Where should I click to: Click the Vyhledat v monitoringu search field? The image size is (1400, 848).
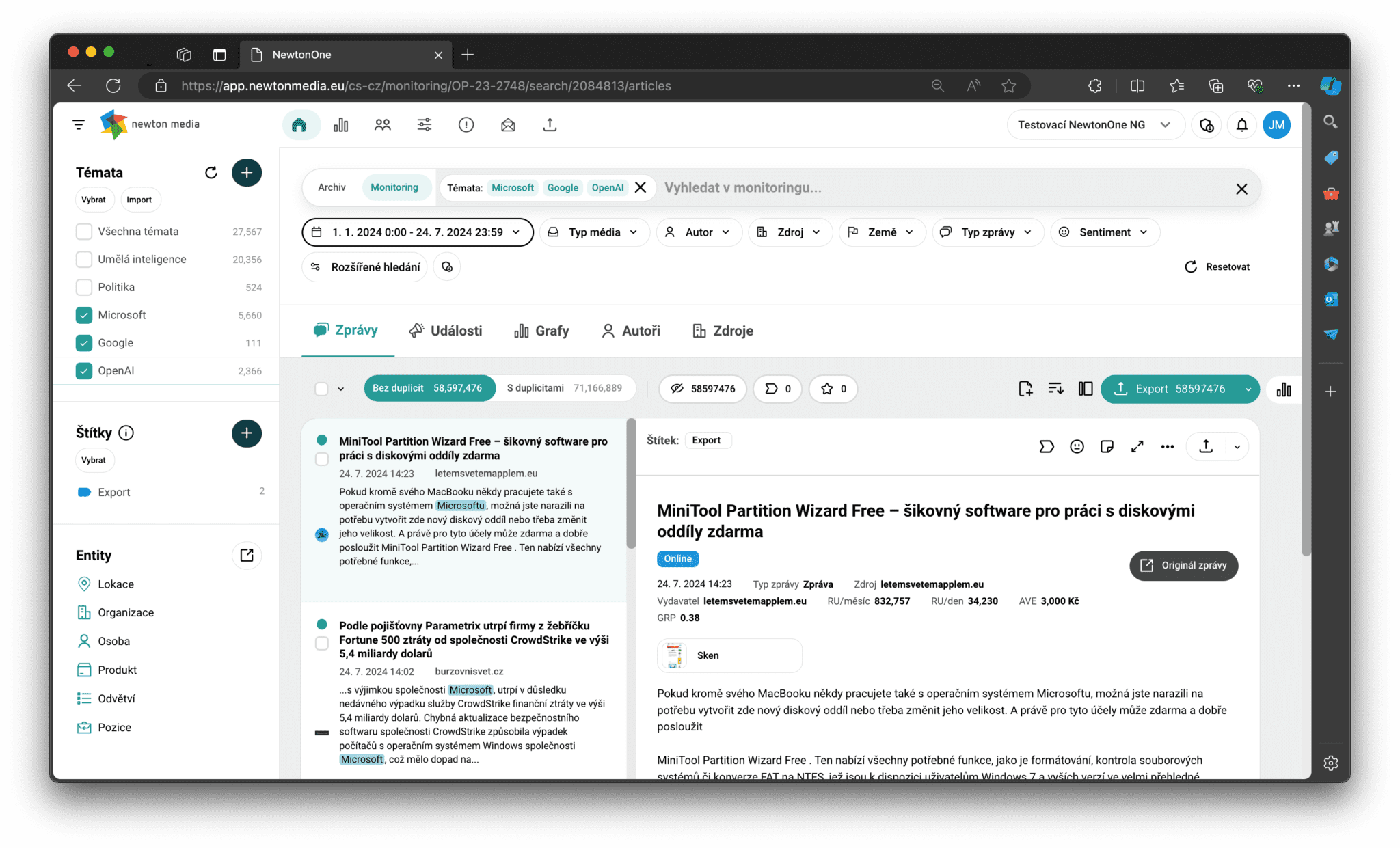[x=943, y=188]
